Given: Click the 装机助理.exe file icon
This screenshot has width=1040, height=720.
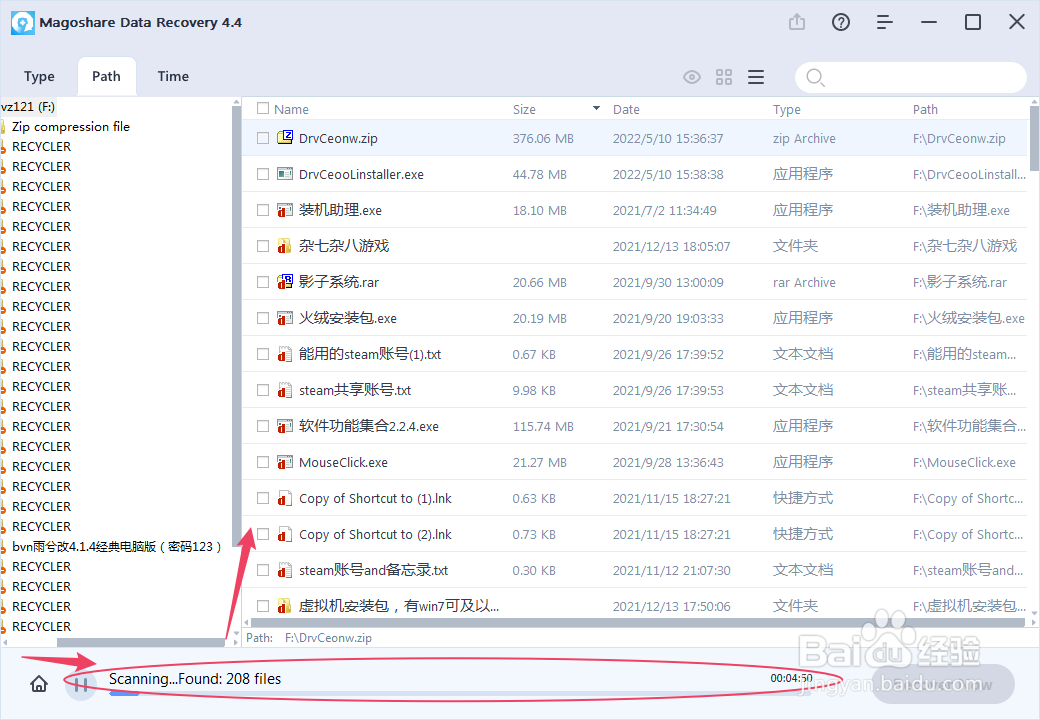Looking at the screenshot, I should [285, 210].
